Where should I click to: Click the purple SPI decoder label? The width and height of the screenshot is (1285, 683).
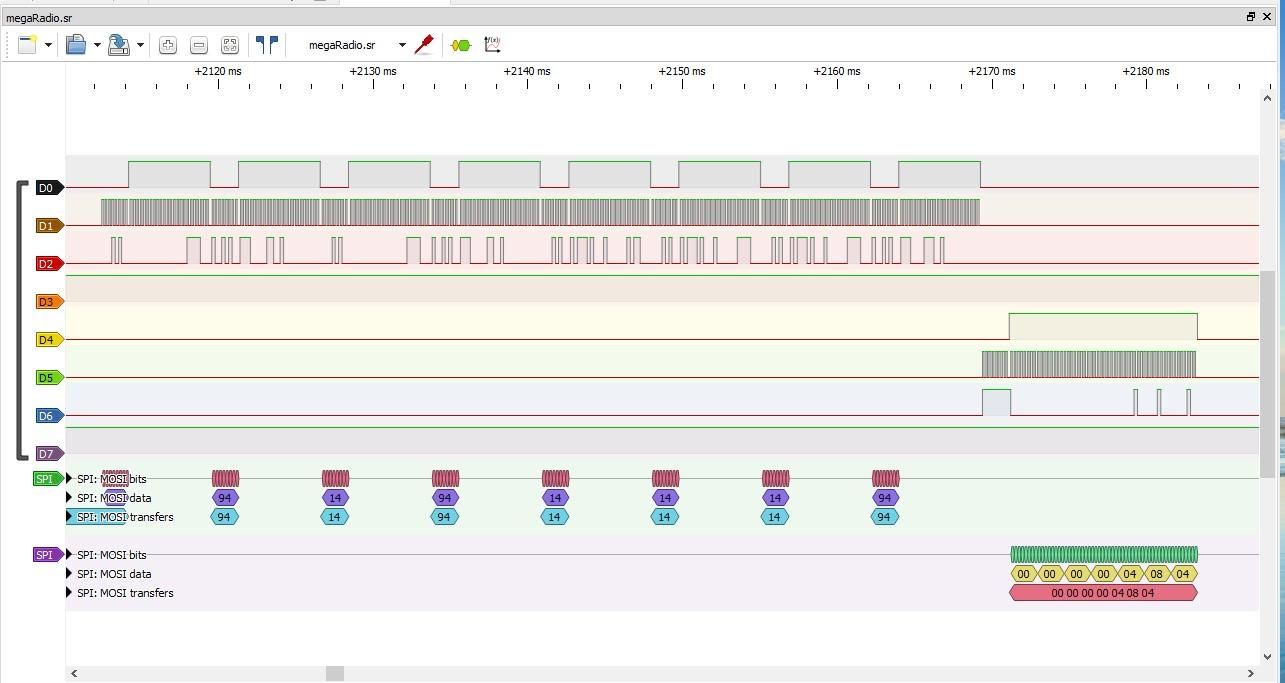point(47,555)
